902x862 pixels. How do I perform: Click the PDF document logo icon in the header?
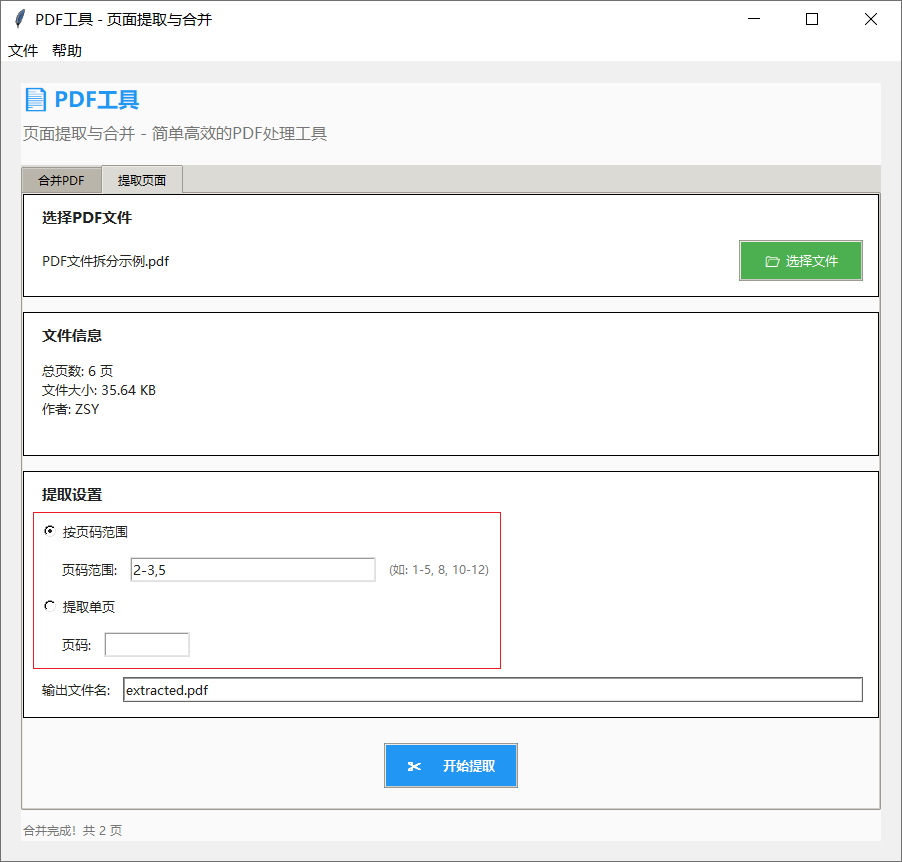tap(37, 99)
